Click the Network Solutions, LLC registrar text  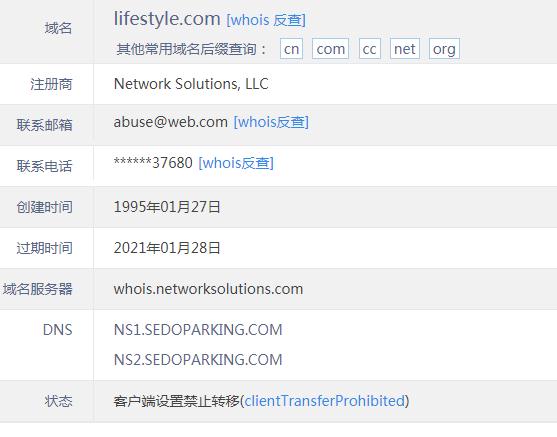[x=191, y=84]
